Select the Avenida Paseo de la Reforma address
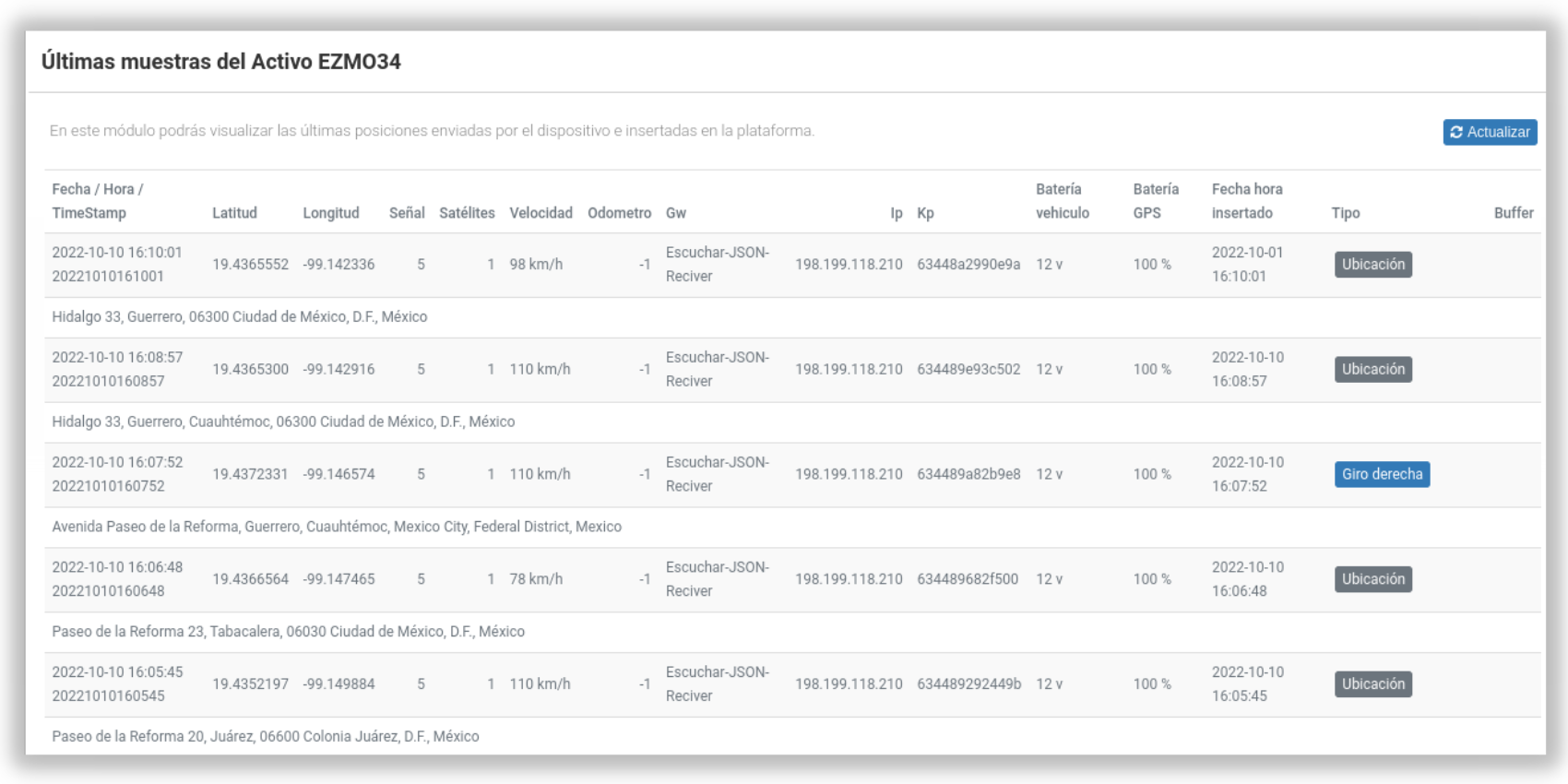This screenshot has height=784, width=1568. pos(337,527)
